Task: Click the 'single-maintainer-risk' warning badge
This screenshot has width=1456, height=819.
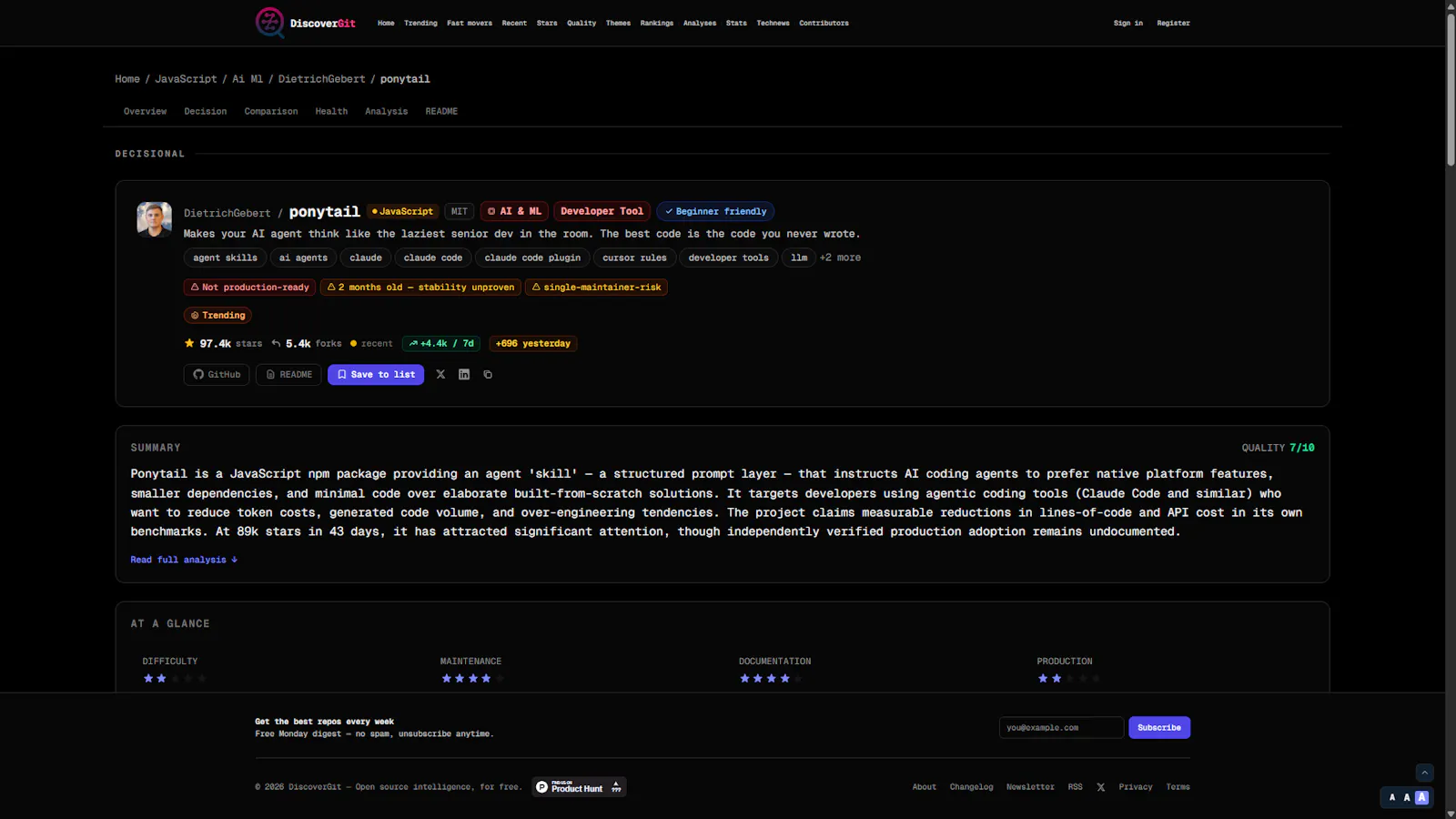Action: pos(596,287)
